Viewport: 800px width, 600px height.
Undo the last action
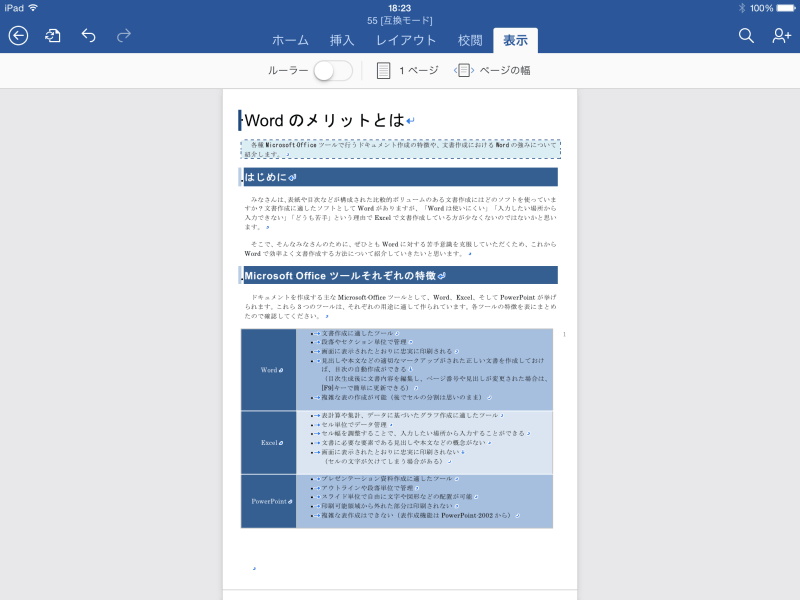(88, 36)
